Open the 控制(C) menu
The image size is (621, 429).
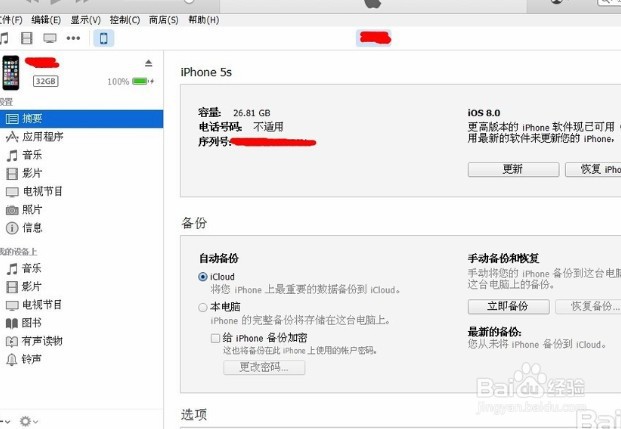coord(125,20)
